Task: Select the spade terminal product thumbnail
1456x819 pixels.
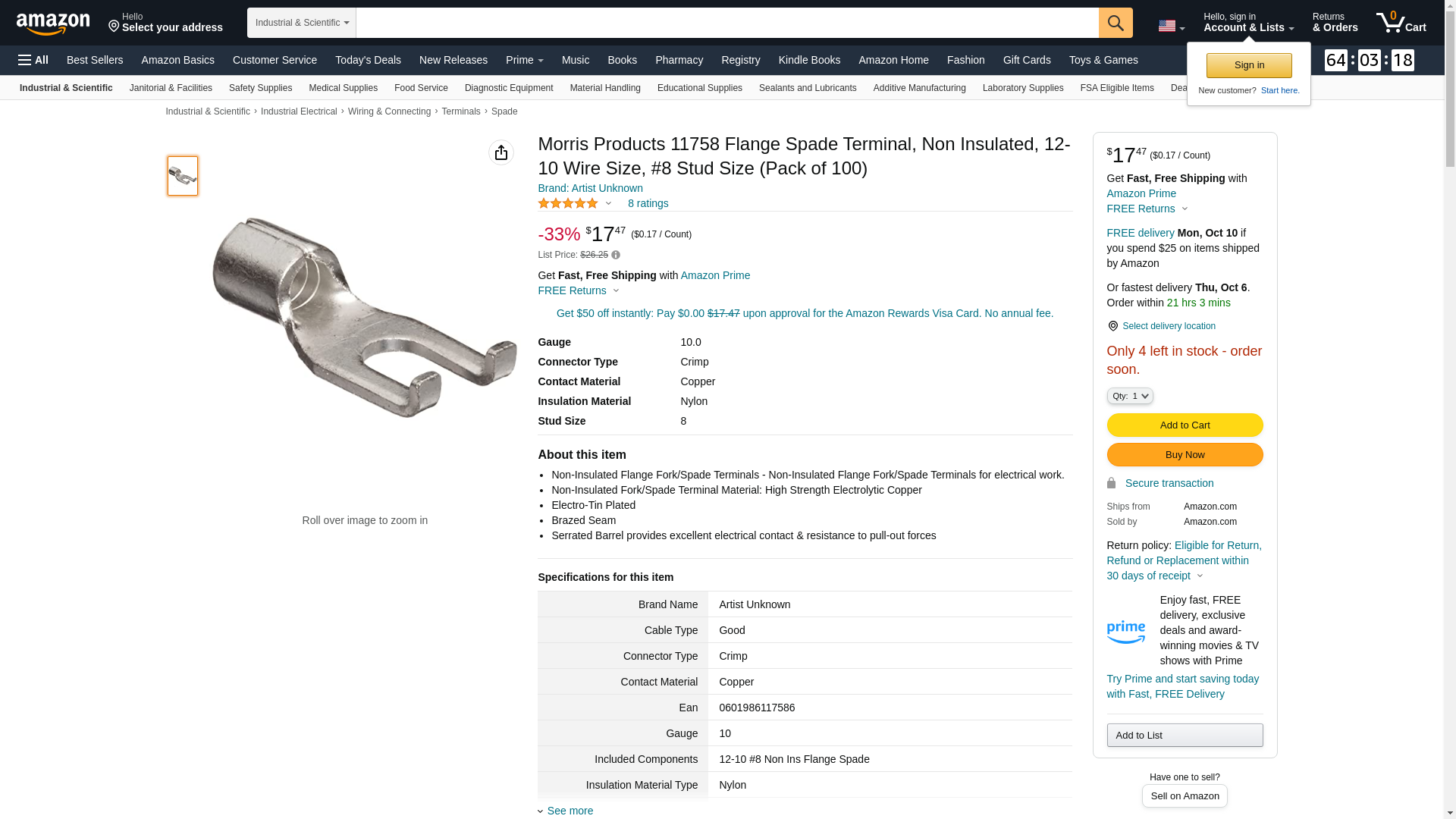Action: click(183, 176)
